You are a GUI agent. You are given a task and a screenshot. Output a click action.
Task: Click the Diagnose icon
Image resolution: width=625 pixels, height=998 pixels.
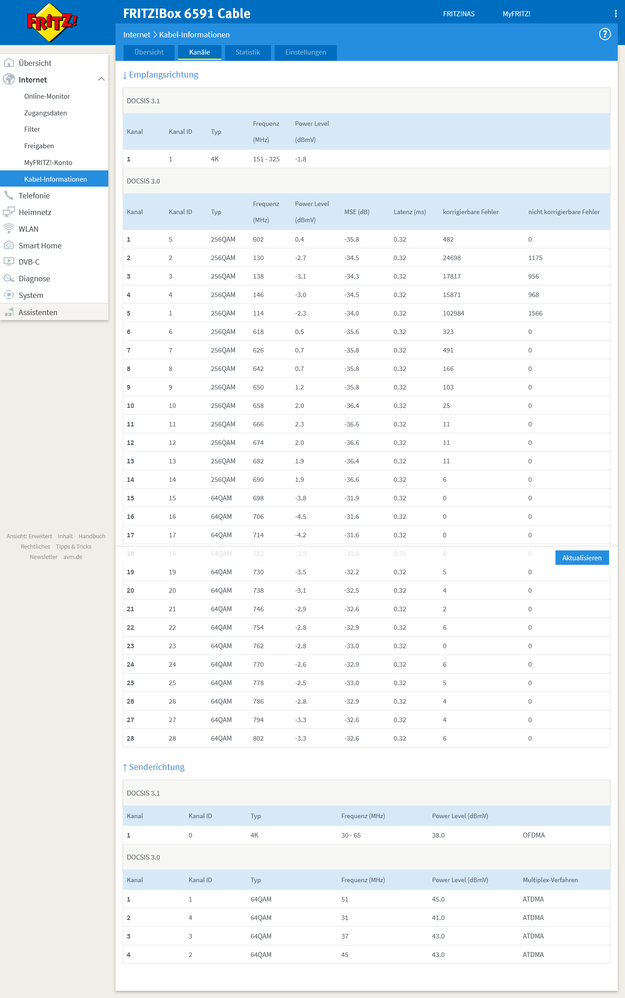[x=9, y=278]
